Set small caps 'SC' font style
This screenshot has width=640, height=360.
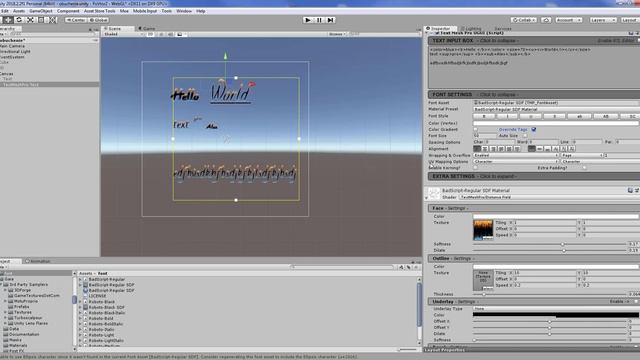[631, 116]
